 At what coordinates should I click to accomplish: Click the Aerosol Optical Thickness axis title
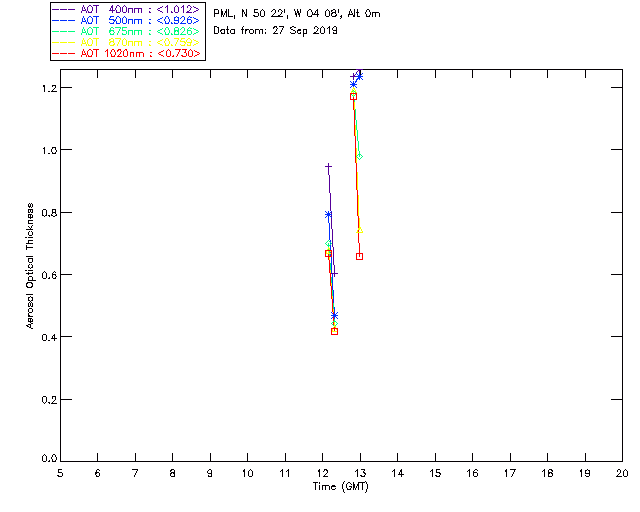(x=30, y=266)
